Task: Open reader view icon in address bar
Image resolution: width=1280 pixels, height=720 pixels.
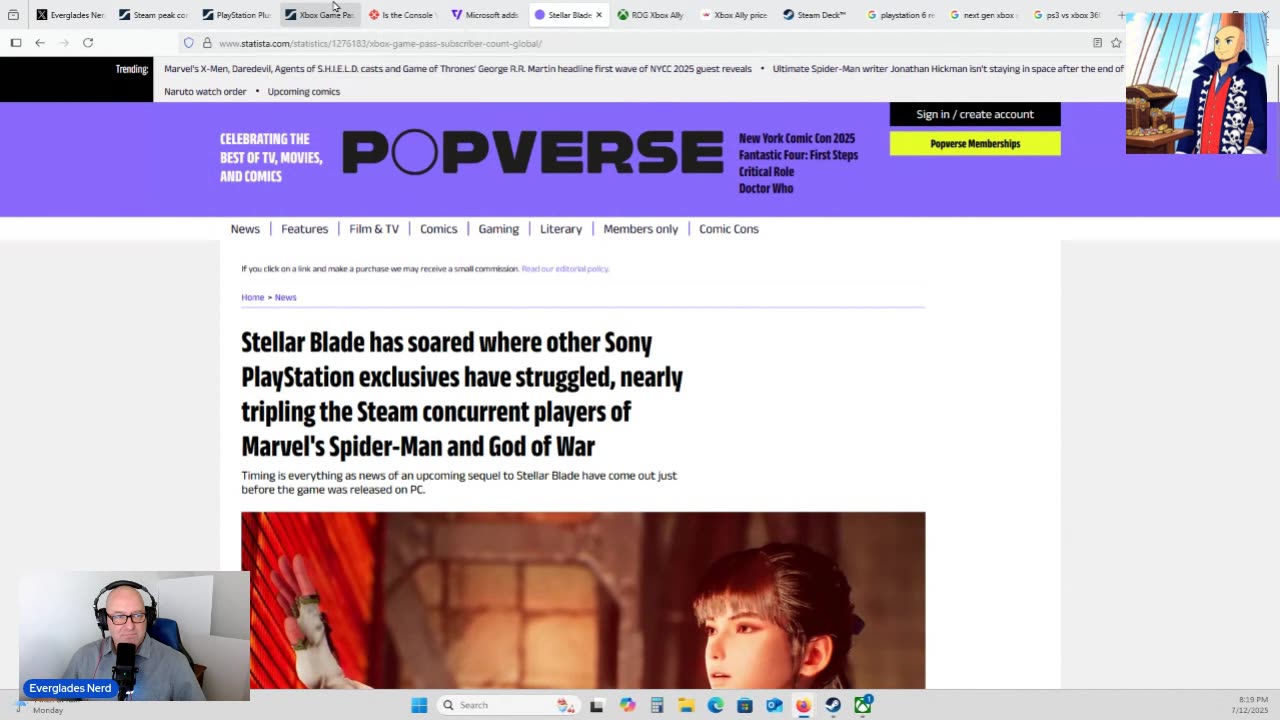Action: tap(1097, 43)
